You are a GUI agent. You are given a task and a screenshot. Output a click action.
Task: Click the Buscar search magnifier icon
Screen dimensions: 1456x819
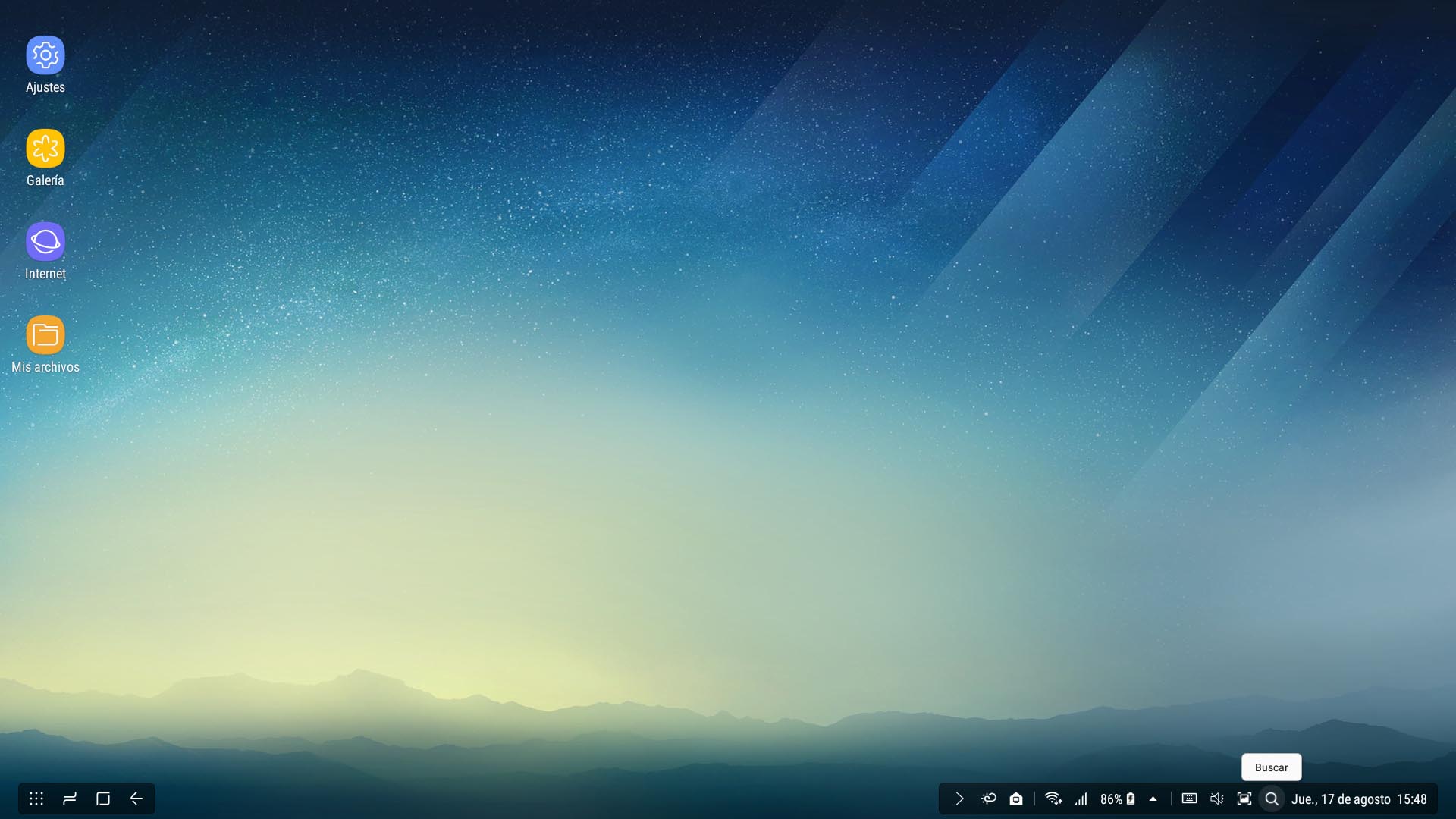pyautogui.click(x=1272, y=799)
